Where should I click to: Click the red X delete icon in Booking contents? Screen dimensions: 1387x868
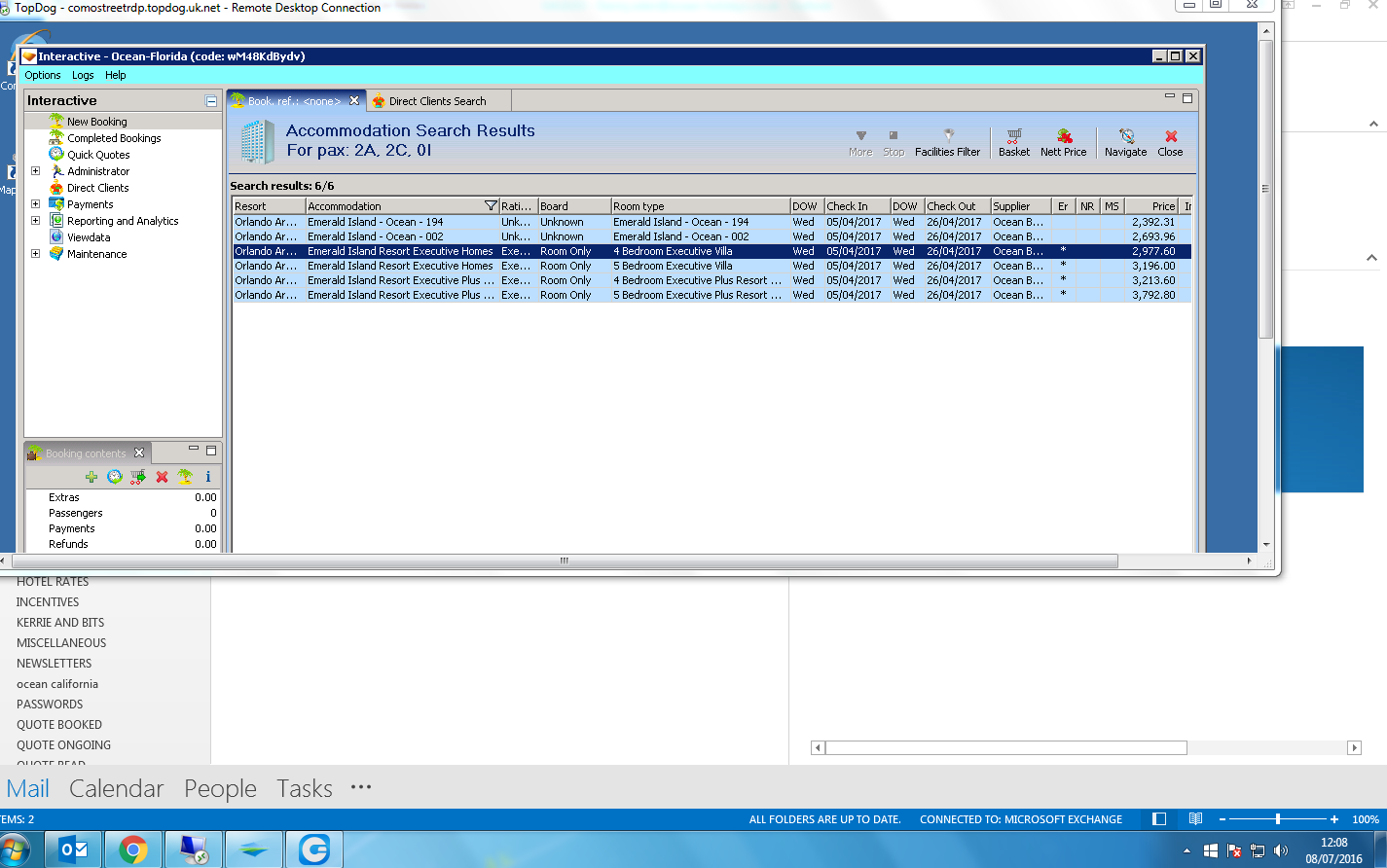pyautogui.click(x=162, y=477)
